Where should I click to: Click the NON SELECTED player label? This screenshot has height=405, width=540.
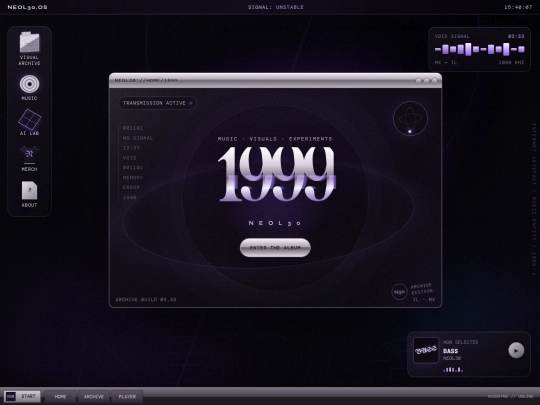[x=460, y=342]
